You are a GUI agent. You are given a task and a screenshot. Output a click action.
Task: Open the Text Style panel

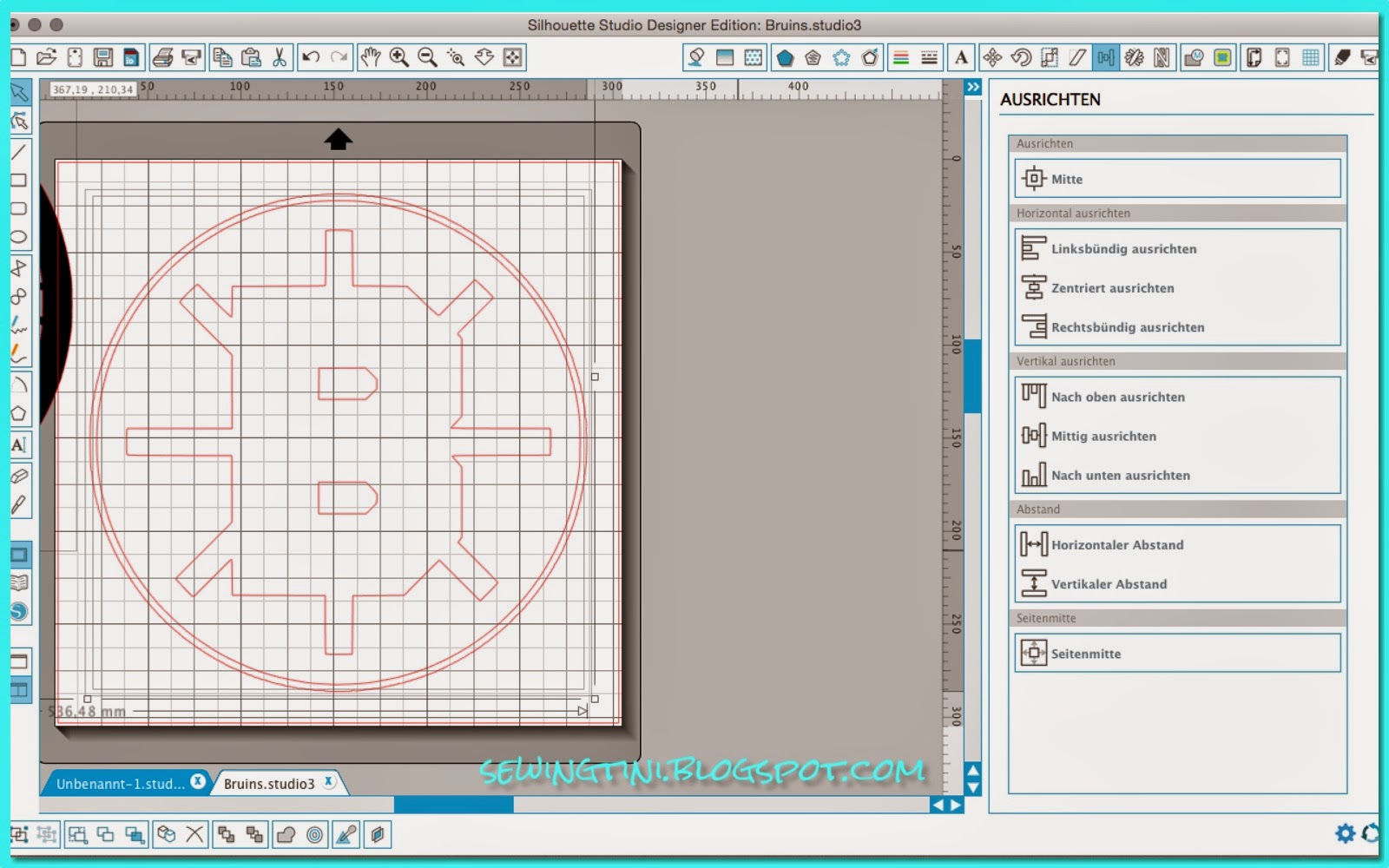click(x=961, y=57)
